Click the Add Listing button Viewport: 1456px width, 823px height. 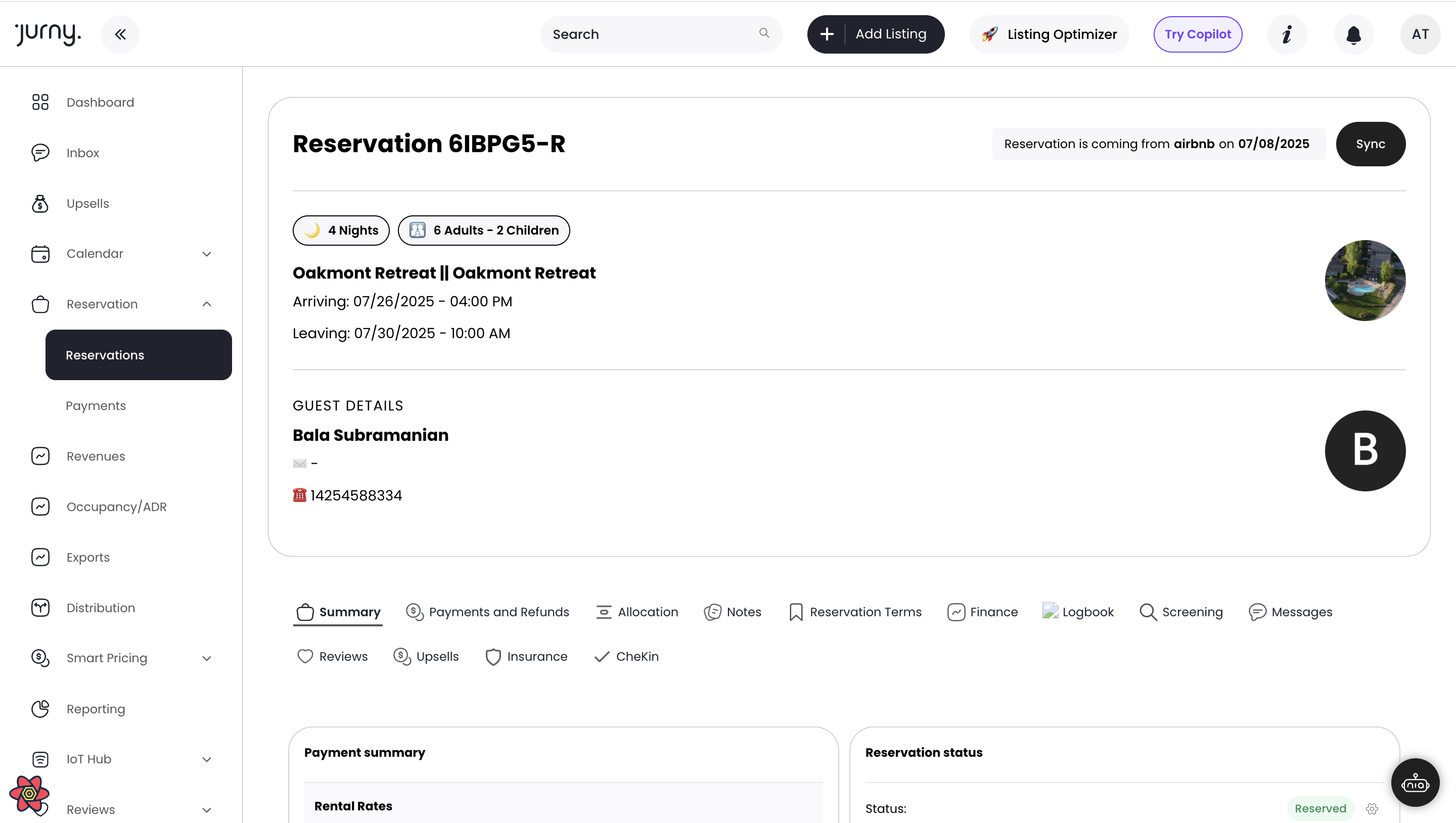876,34
